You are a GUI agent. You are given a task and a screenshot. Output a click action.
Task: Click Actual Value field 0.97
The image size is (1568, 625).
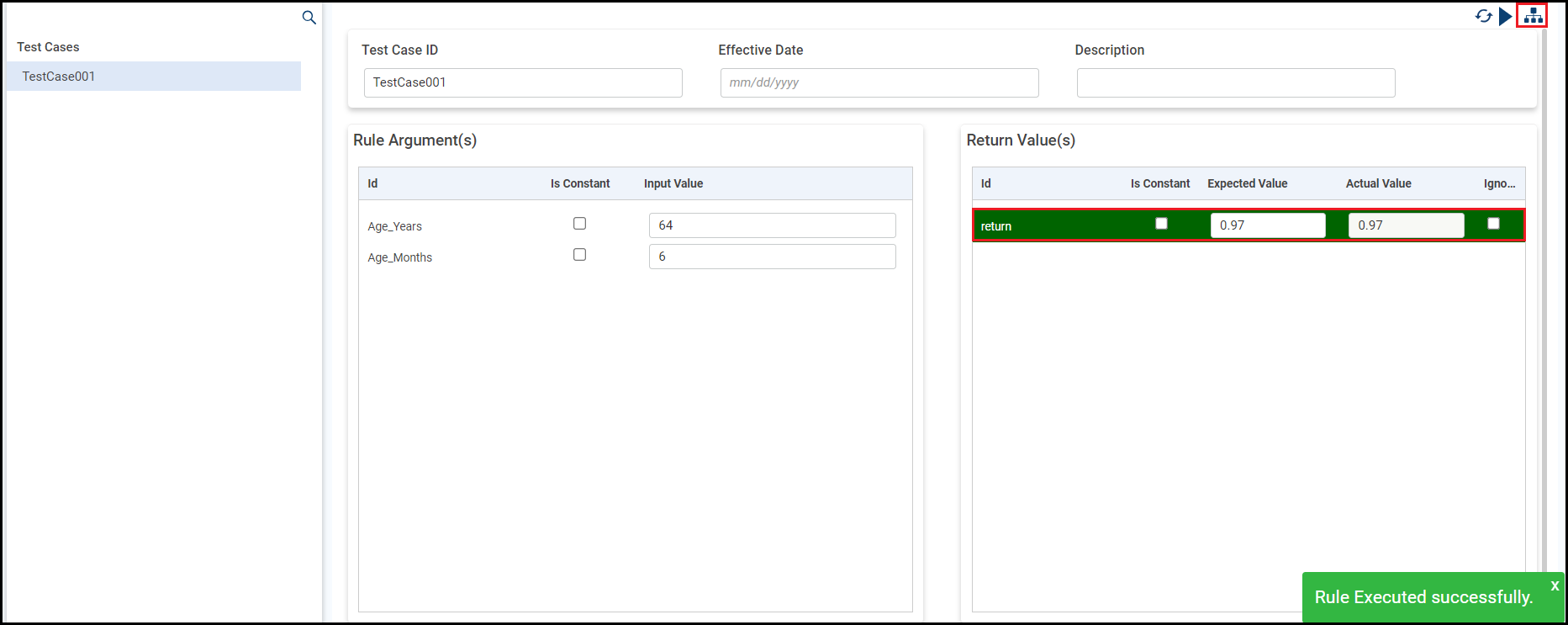click(1406, 225)
